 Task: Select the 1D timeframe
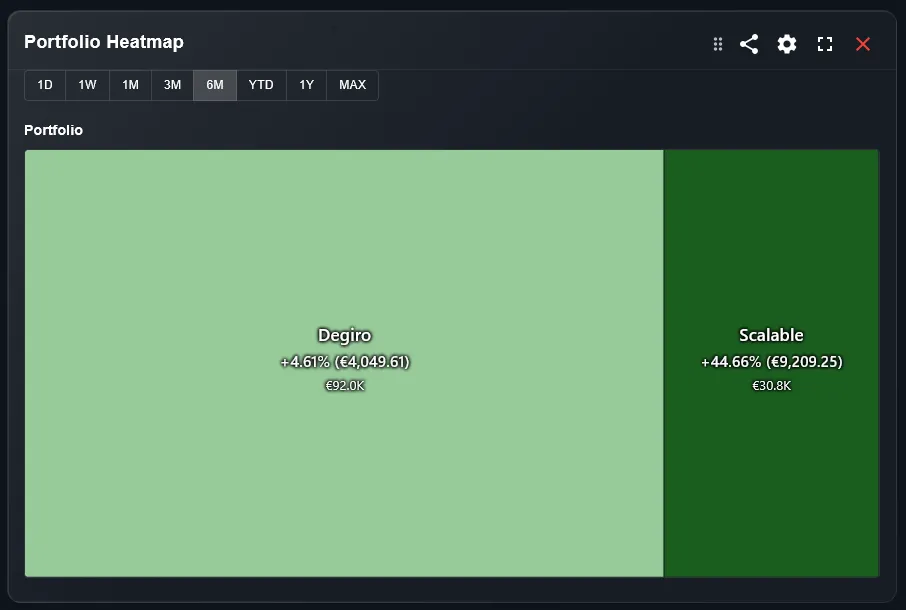(44, 85)
